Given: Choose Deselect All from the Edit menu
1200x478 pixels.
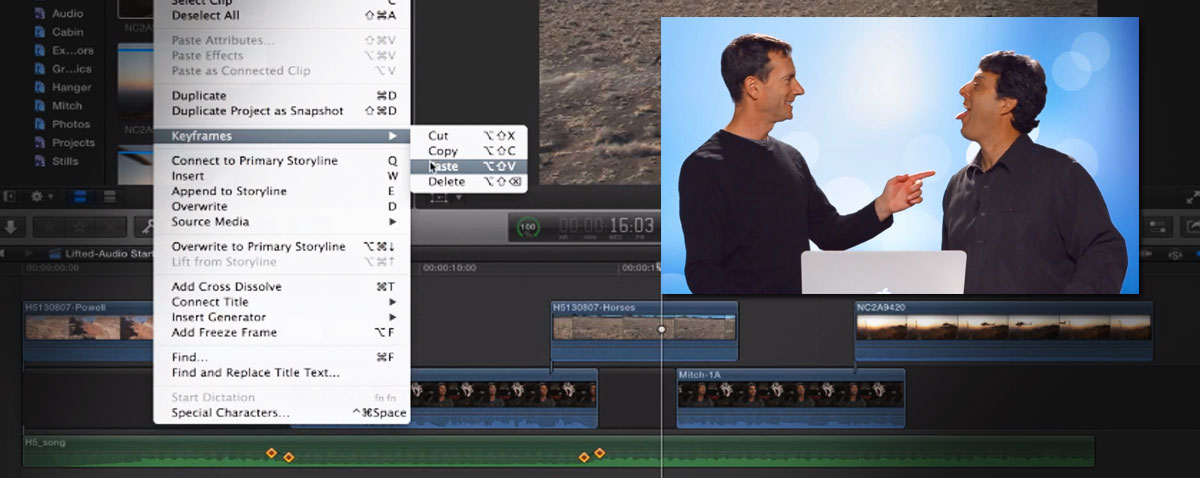Looking at the screenshot, I should [x=282, y=15].
